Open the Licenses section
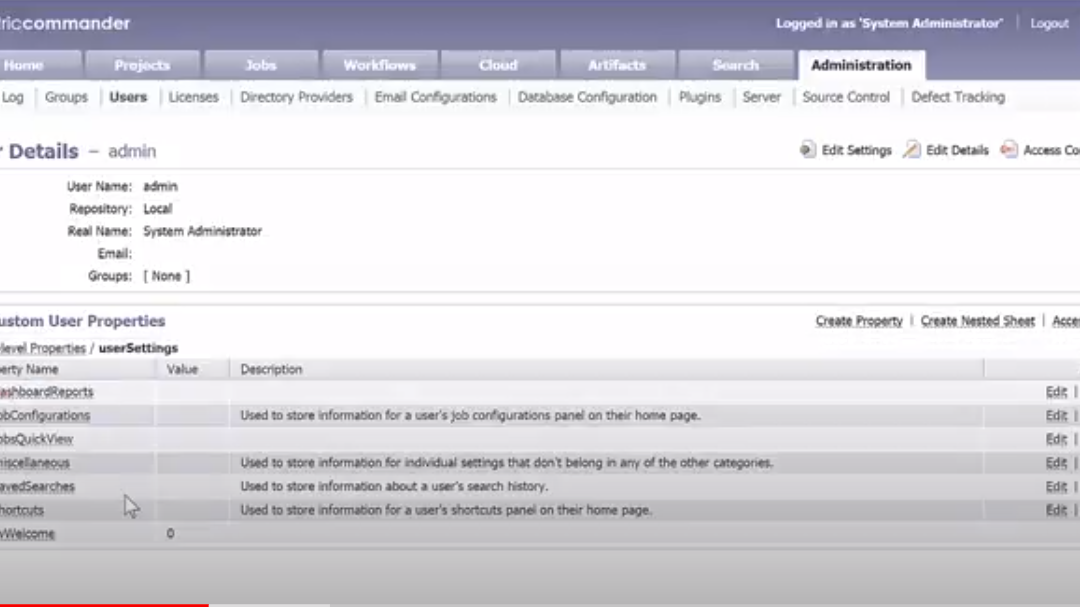This screenshot has height=607, width=1080. tap(194, 97)
